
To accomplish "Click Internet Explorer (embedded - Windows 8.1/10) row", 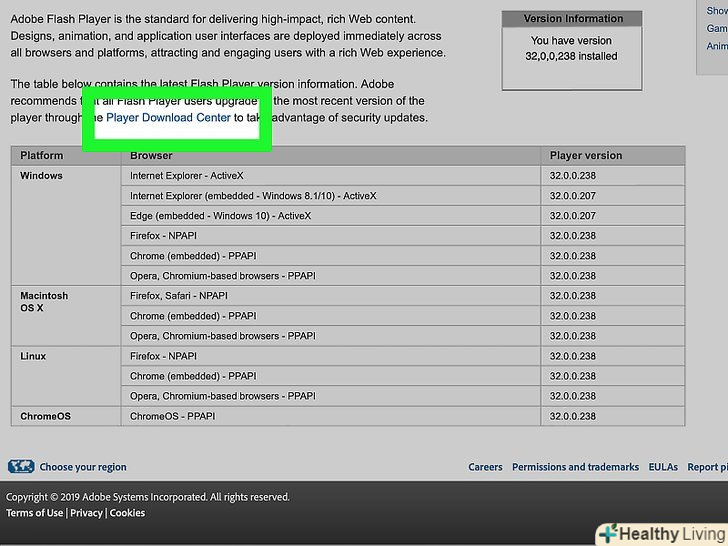I will [x=331, y=196].
